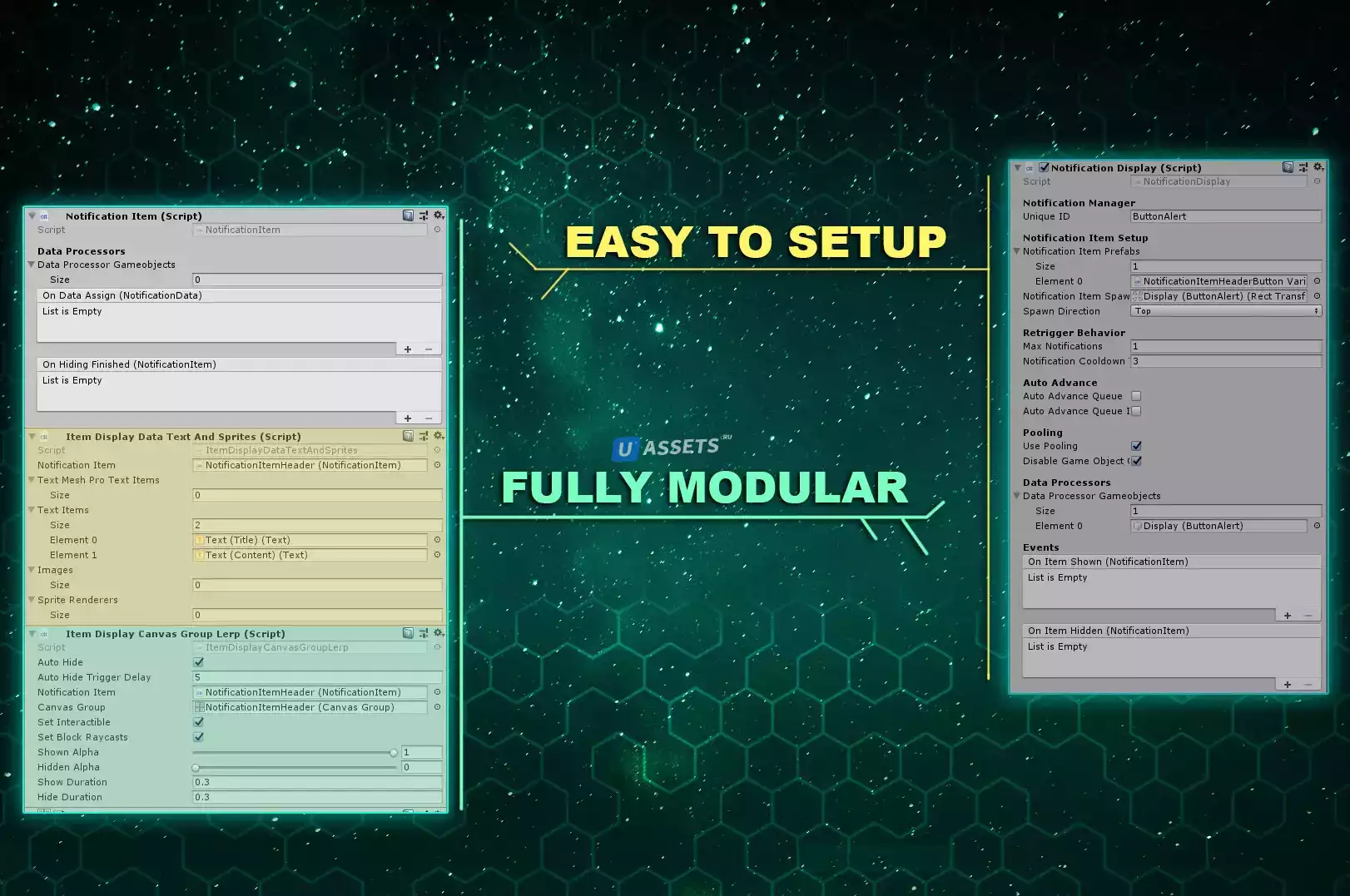This screenshot has height=896, width=1350.
Task: Disable the Notification Display script component checkbox
Action: click(x=1044, y=167)
